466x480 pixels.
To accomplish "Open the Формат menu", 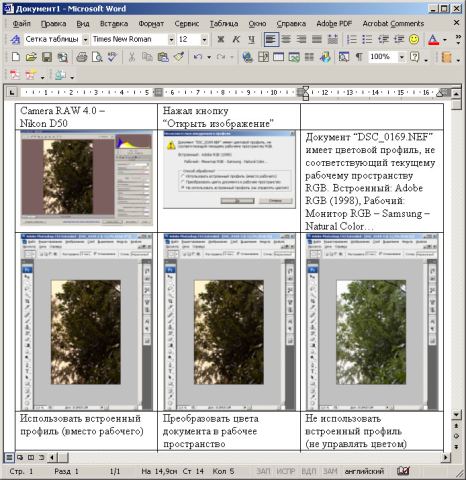I will click(151, 24).
